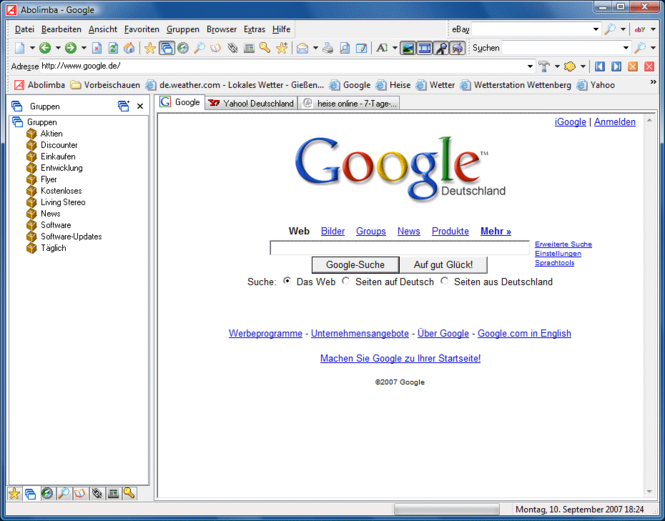
Task: Open the Datei menu
Action: pos(25,29)
